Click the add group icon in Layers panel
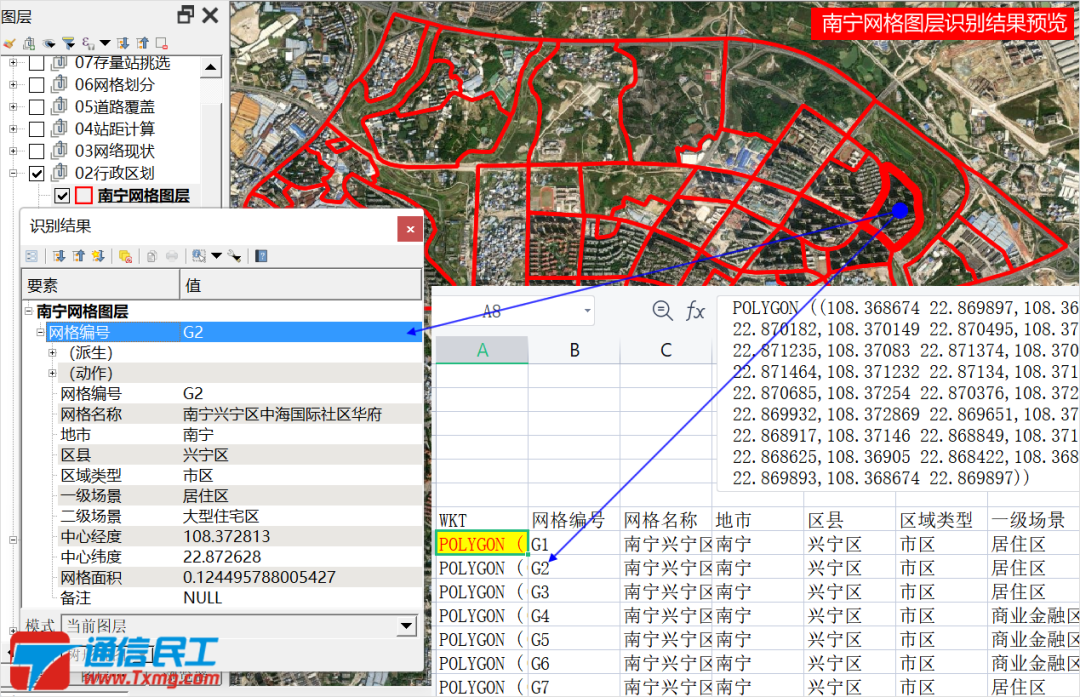The width and height of the screenshot is (1080, 697). [x=29, y=43]
